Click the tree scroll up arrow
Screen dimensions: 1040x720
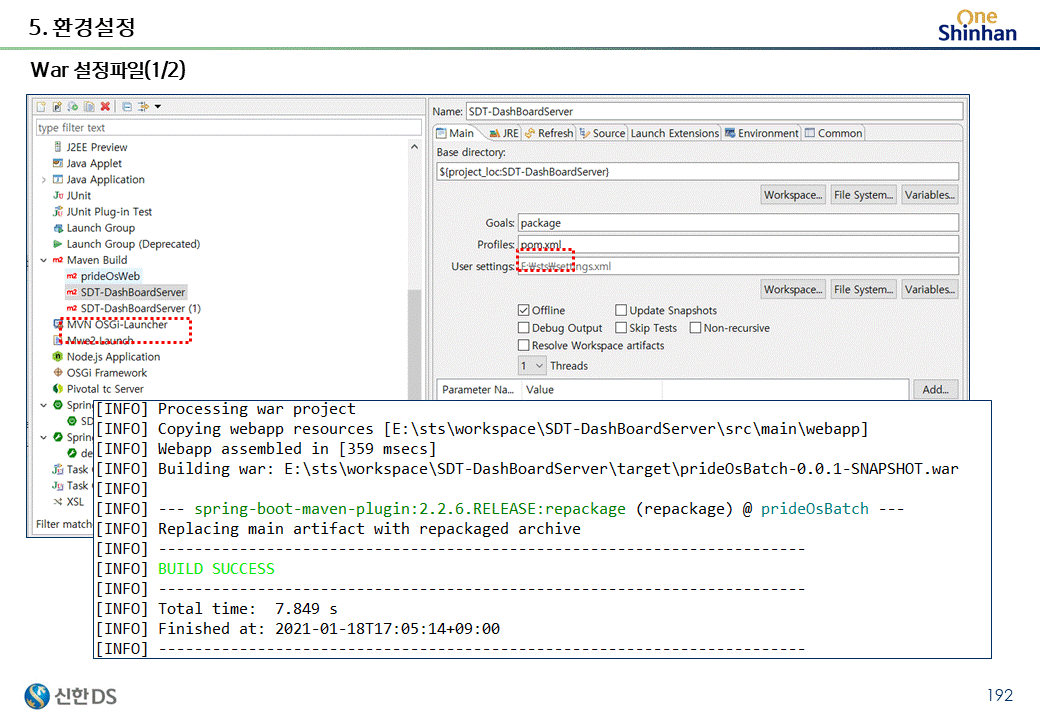tap(415, 147)
